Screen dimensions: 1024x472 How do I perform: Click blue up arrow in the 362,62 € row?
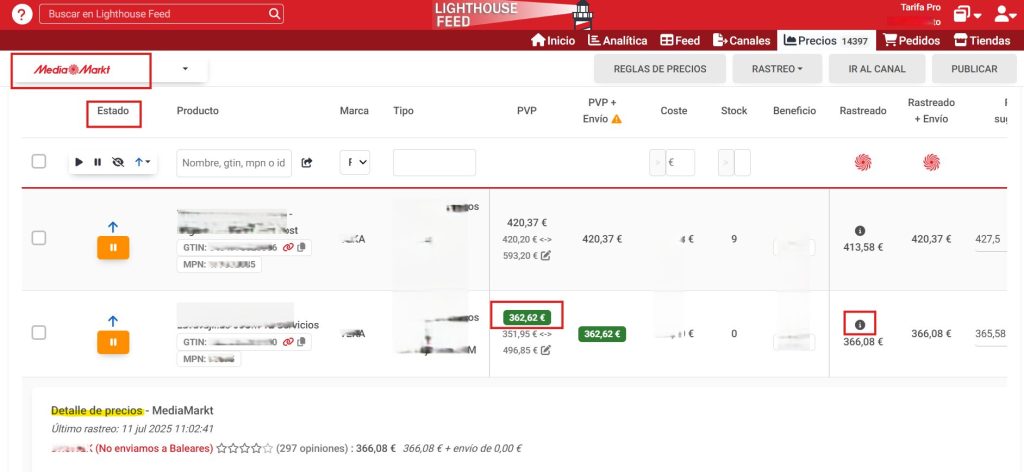pos(113,321)
